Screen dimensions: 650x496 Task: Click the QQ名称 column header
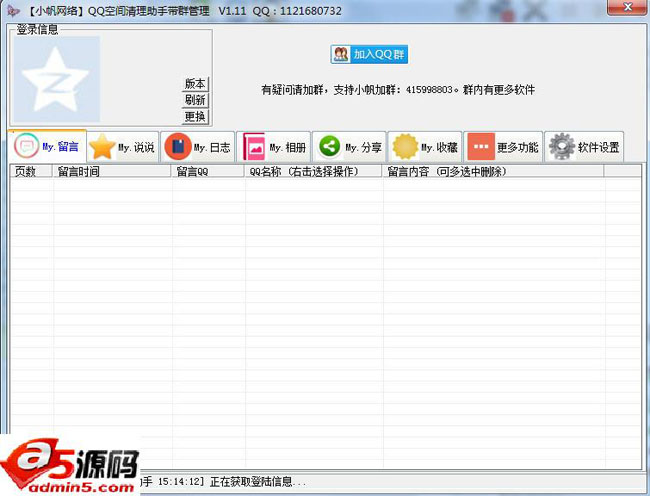(x=313, y=172)
